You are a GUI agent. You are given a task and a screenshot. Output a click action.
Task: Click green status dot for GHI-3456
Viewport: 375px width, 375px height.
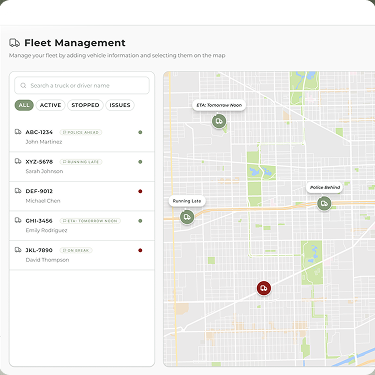coord(140,221)
